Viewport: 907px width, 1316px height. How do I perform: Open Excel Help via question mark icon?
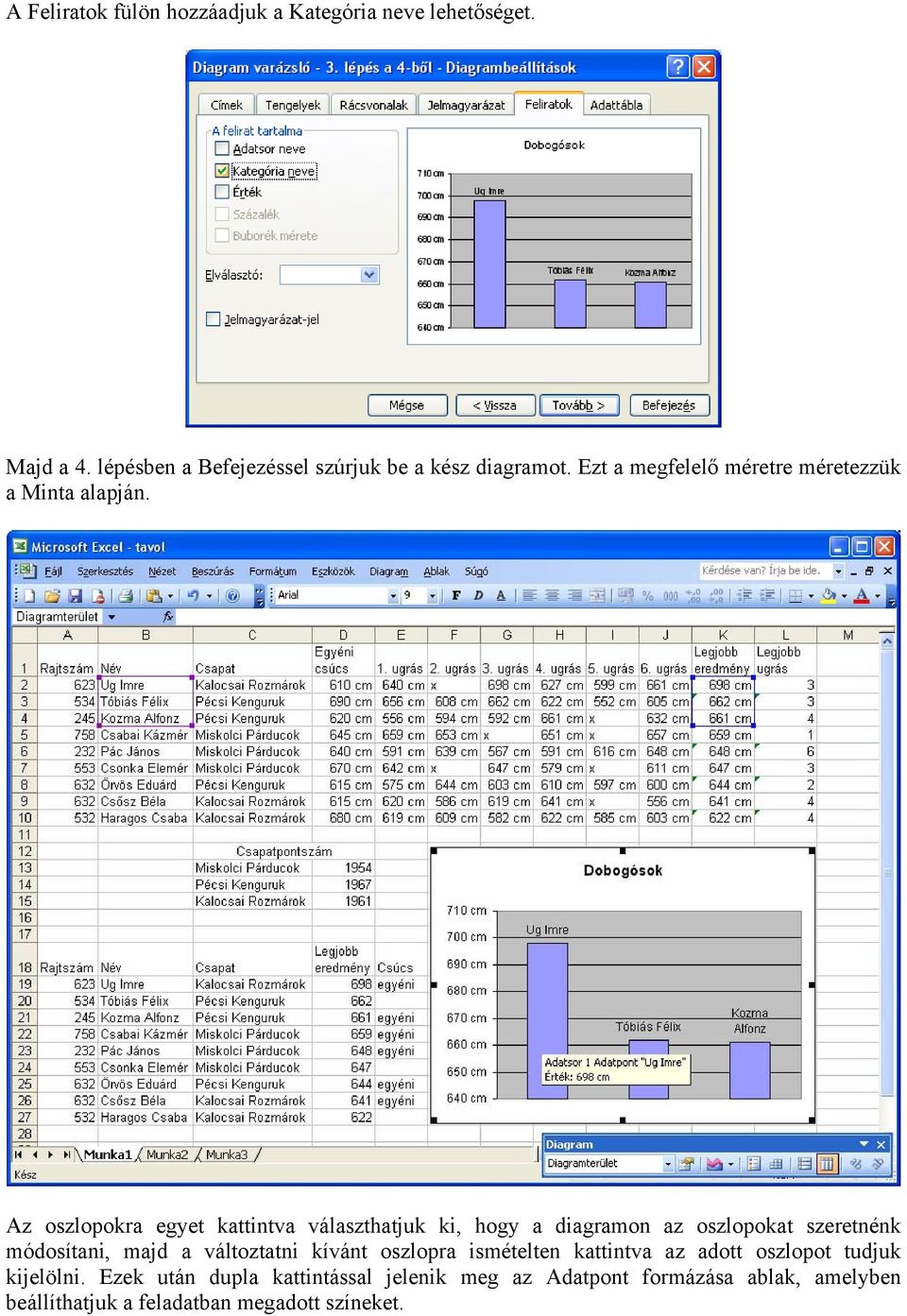coord(232,595)
